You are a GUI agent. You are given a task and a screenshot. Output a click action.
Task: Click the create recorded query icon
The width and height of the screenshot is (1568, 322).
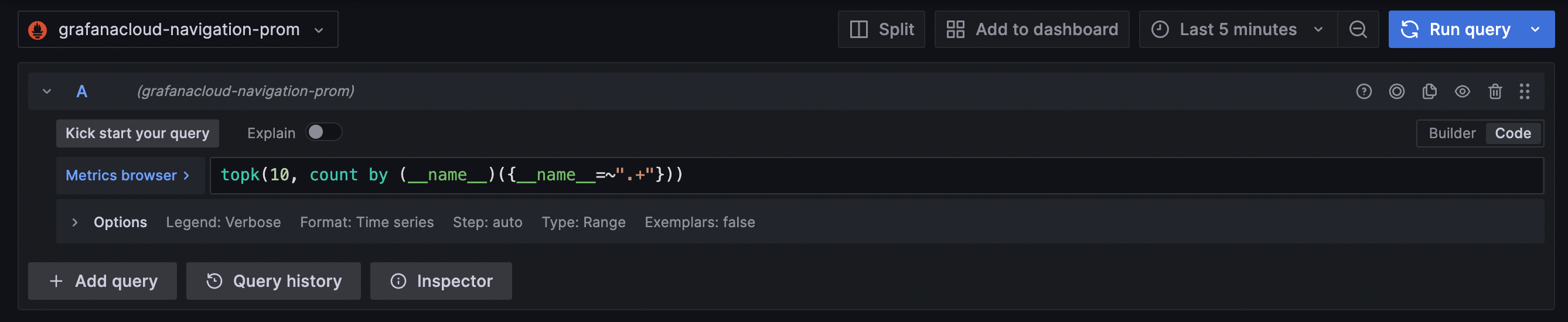click(x=1396, y=91)
